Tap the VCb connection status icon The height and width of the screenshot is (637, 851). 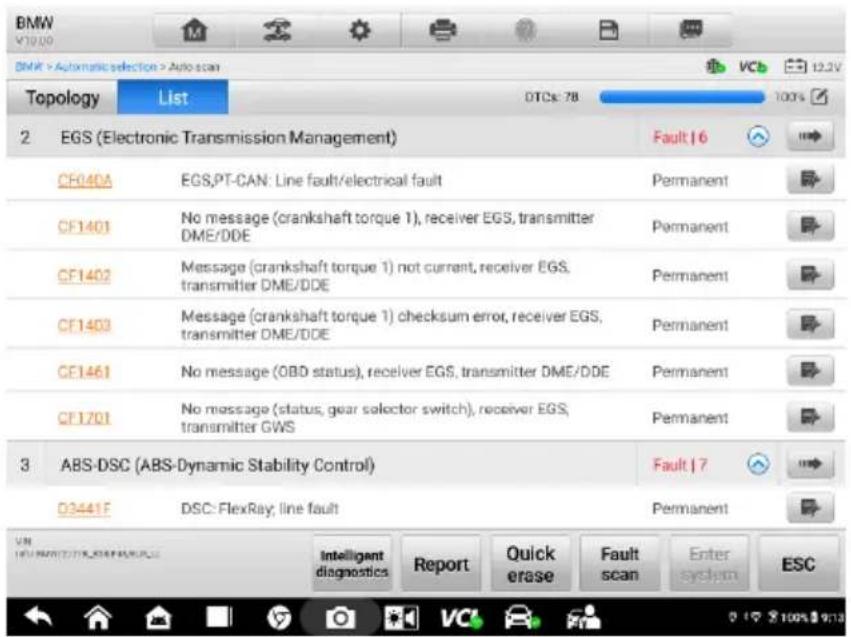coord(752,67)
